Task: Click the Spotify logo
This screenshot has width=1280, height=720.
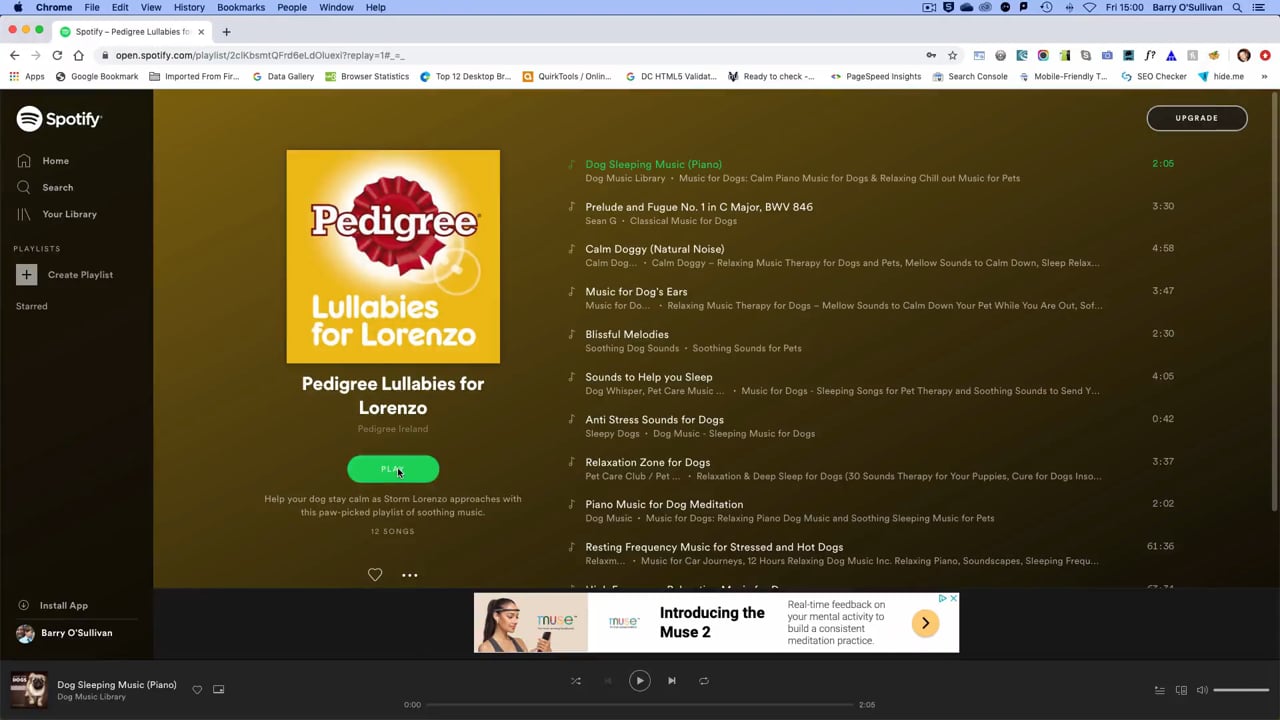Action: point(59,119)
